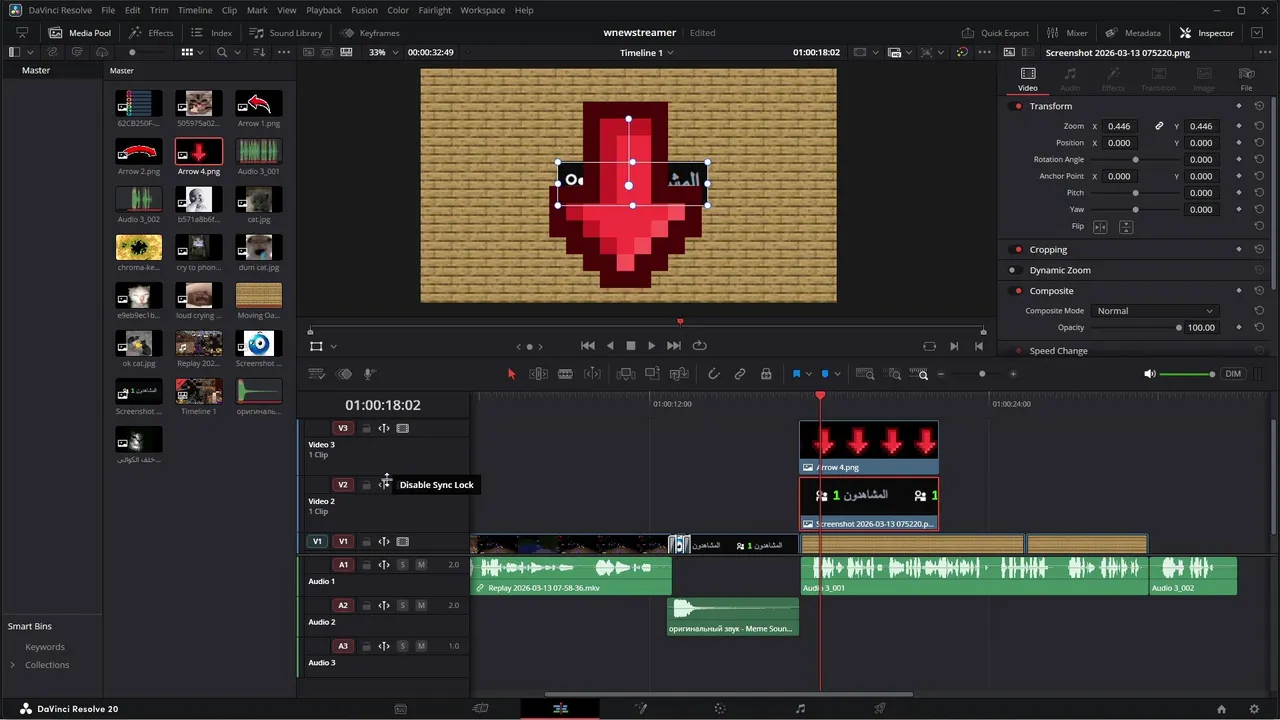Solo audio track A1
The height and width of the screenshot is (720, 1280).
(403, 565)
